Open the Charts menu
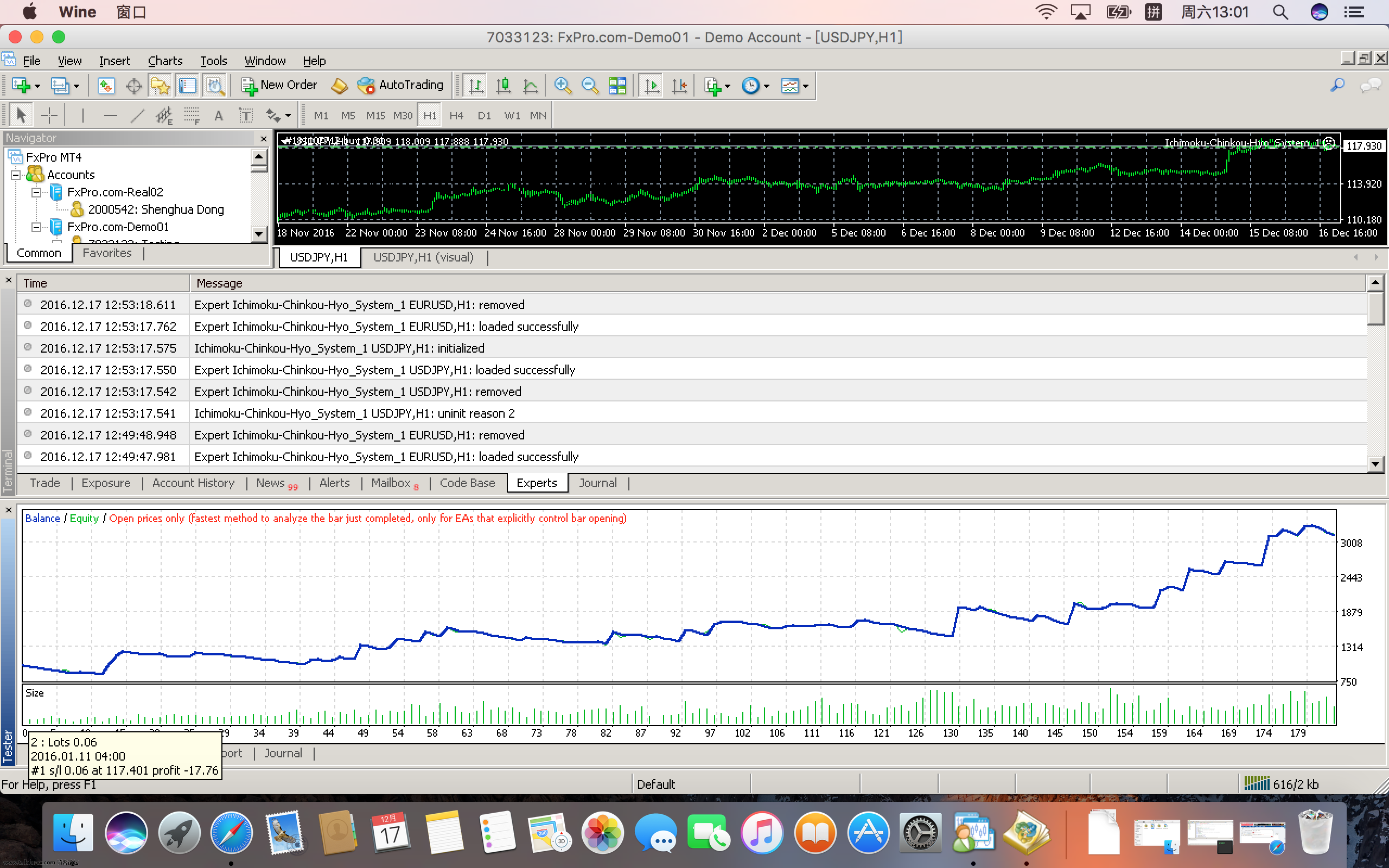1389x868 pixels. [165, 60]
